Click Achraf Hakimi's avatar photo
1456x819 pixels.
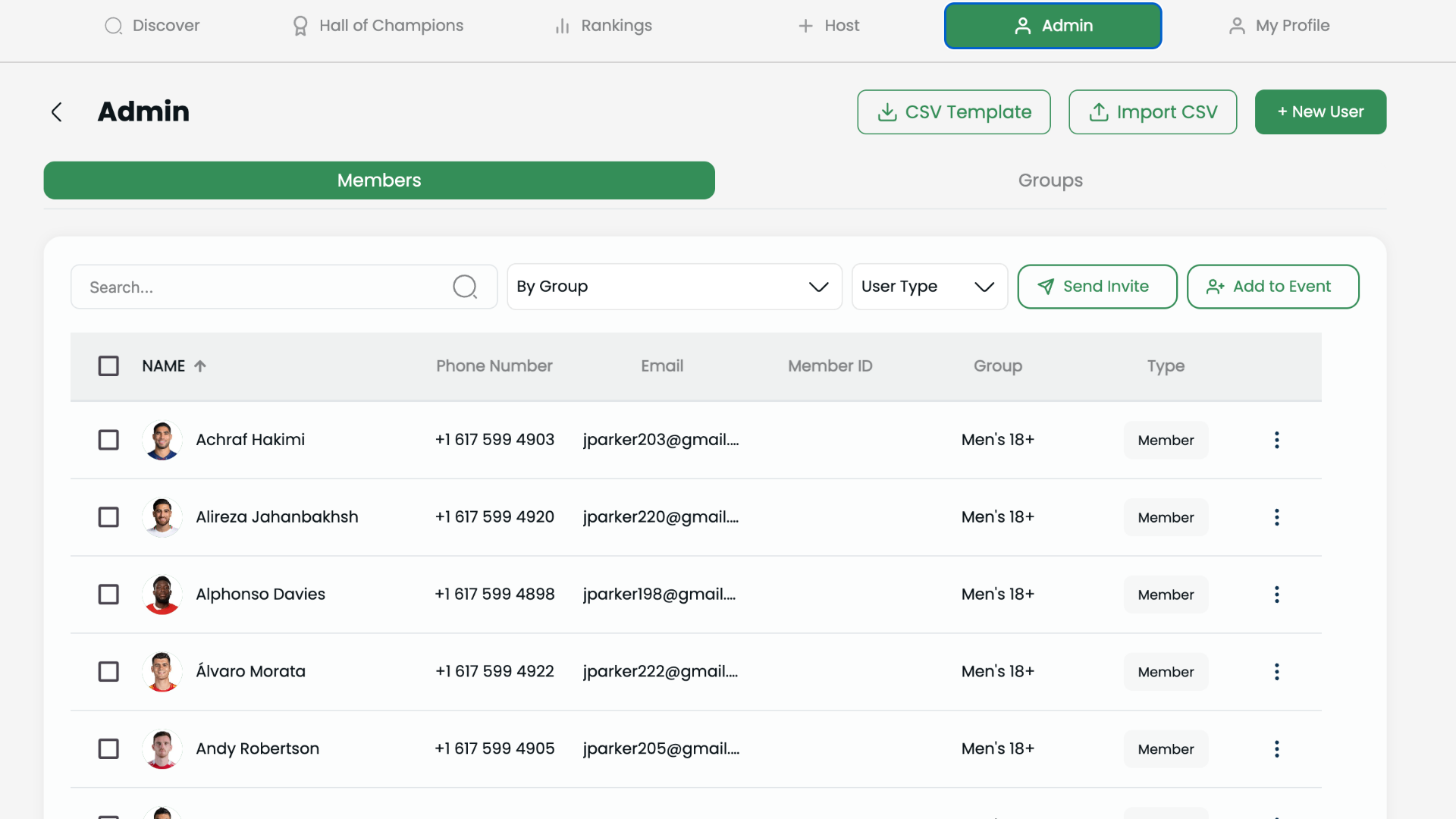coord(162,440)
